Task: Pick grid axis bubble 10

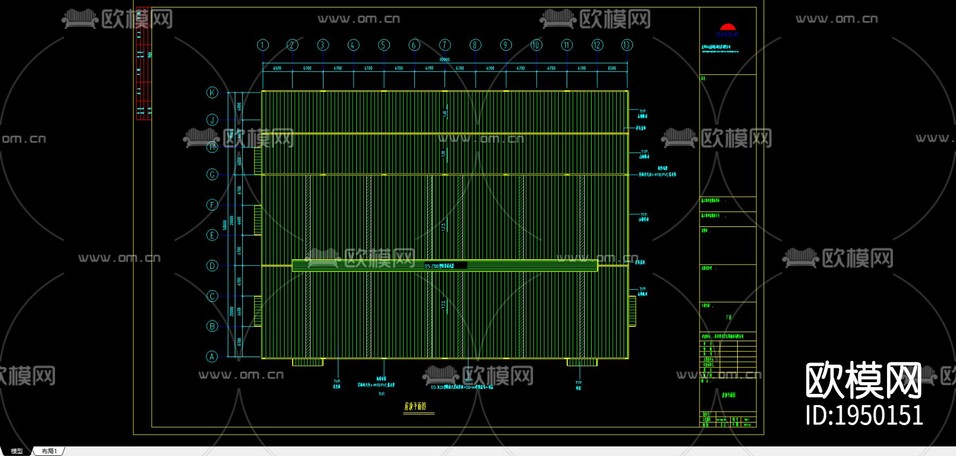Action: pos(536,45)
